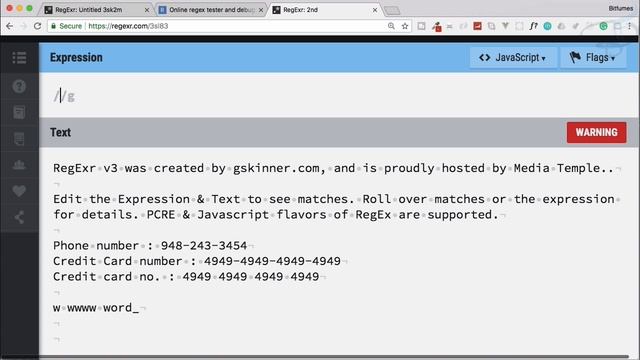
Task: Open the RegExr sidebar menu list icon
Action: click(x=19, y=58)
